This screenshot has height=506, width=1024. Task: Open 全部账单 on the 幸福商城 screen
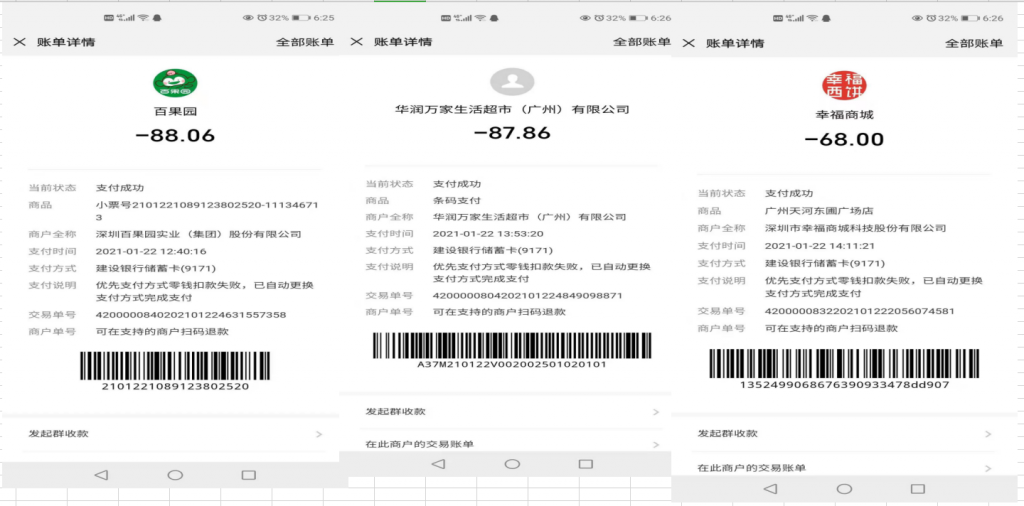click(x=973, y=43)
